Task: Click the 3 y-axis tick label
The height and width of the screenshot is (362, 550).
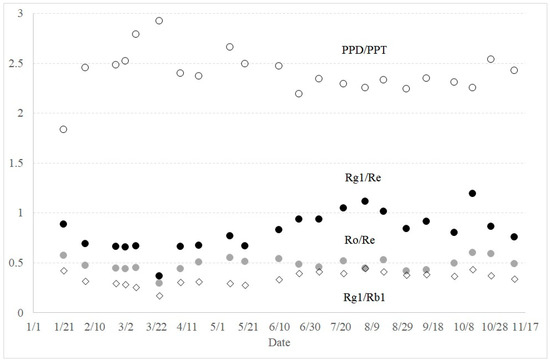Action: tap(20, 13)
